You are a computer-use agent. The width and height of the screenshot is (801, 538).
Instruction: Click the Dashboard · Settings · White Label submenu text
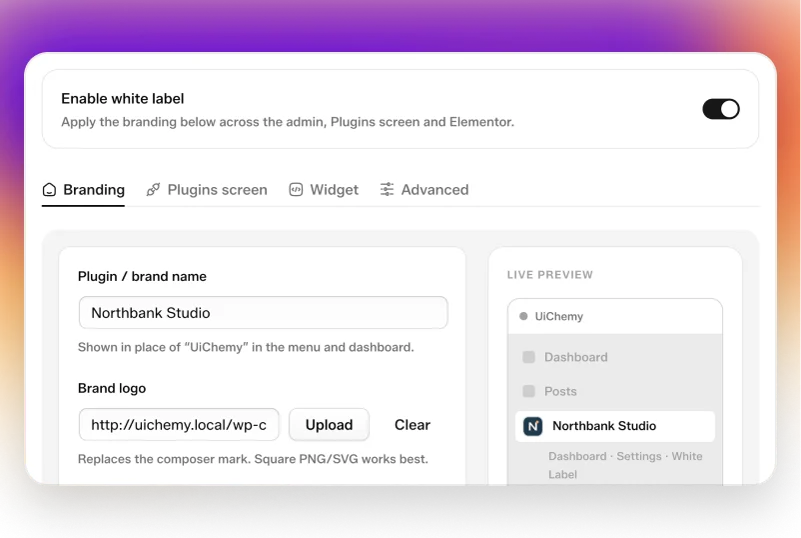coord(625,465)
